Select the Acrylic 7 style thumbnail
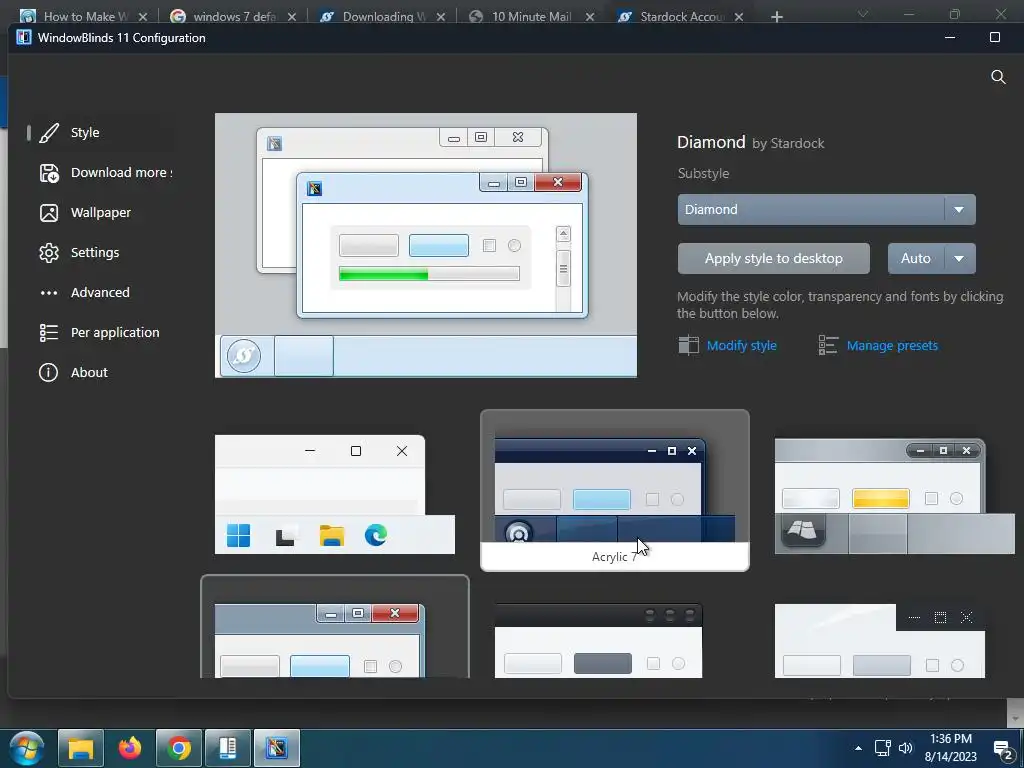Viewport: 1024px width, 768px height. 615,490
